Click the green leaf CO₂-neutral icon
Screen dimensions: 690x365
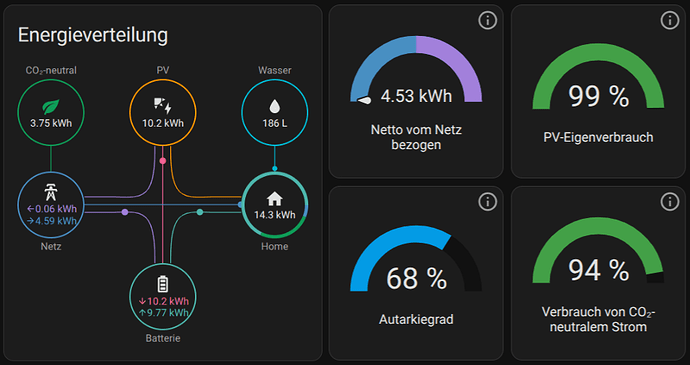coord(51,107)
